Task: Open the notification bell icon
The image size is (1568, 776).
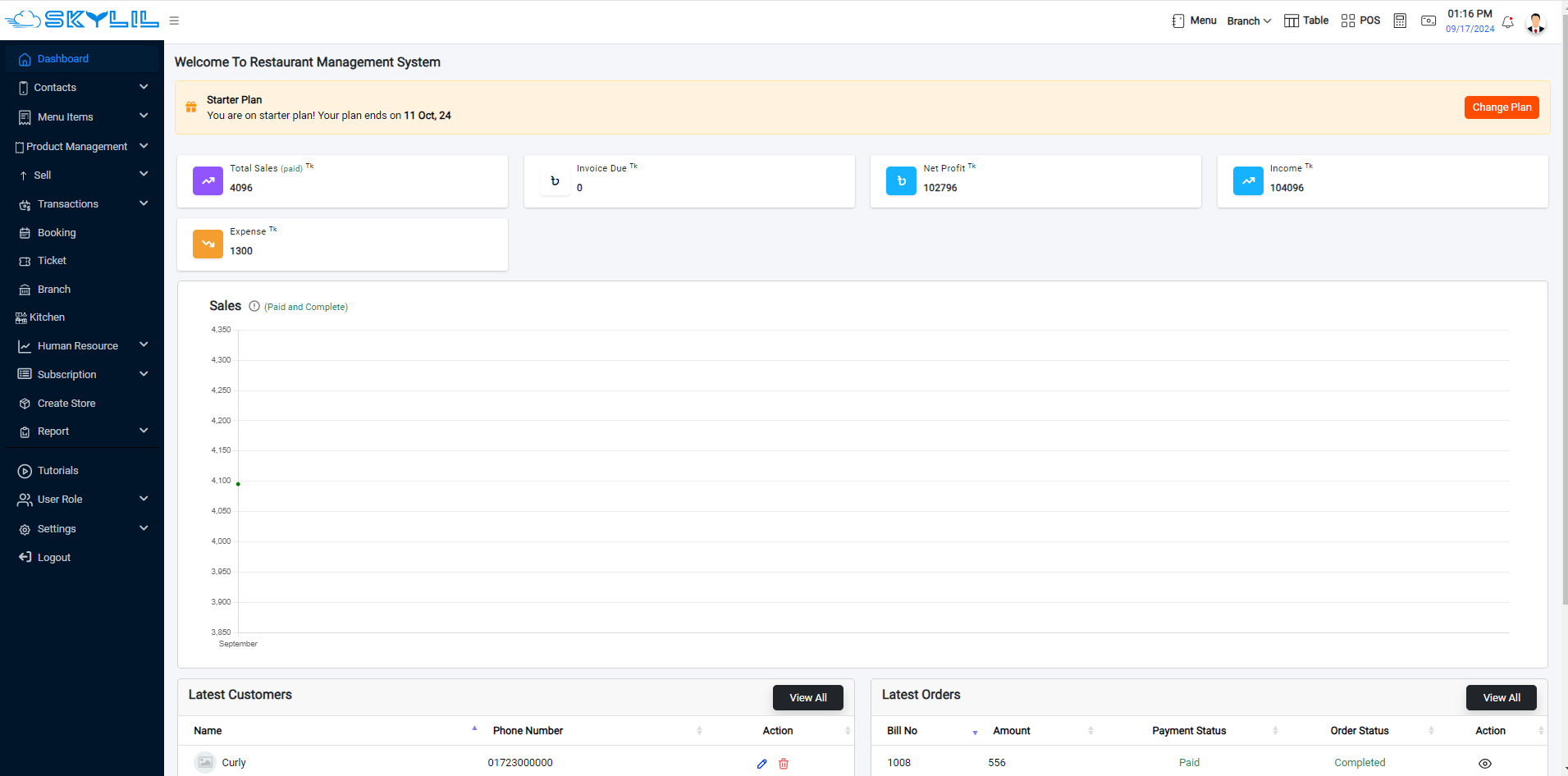Action: click(x=1507, y=22)
